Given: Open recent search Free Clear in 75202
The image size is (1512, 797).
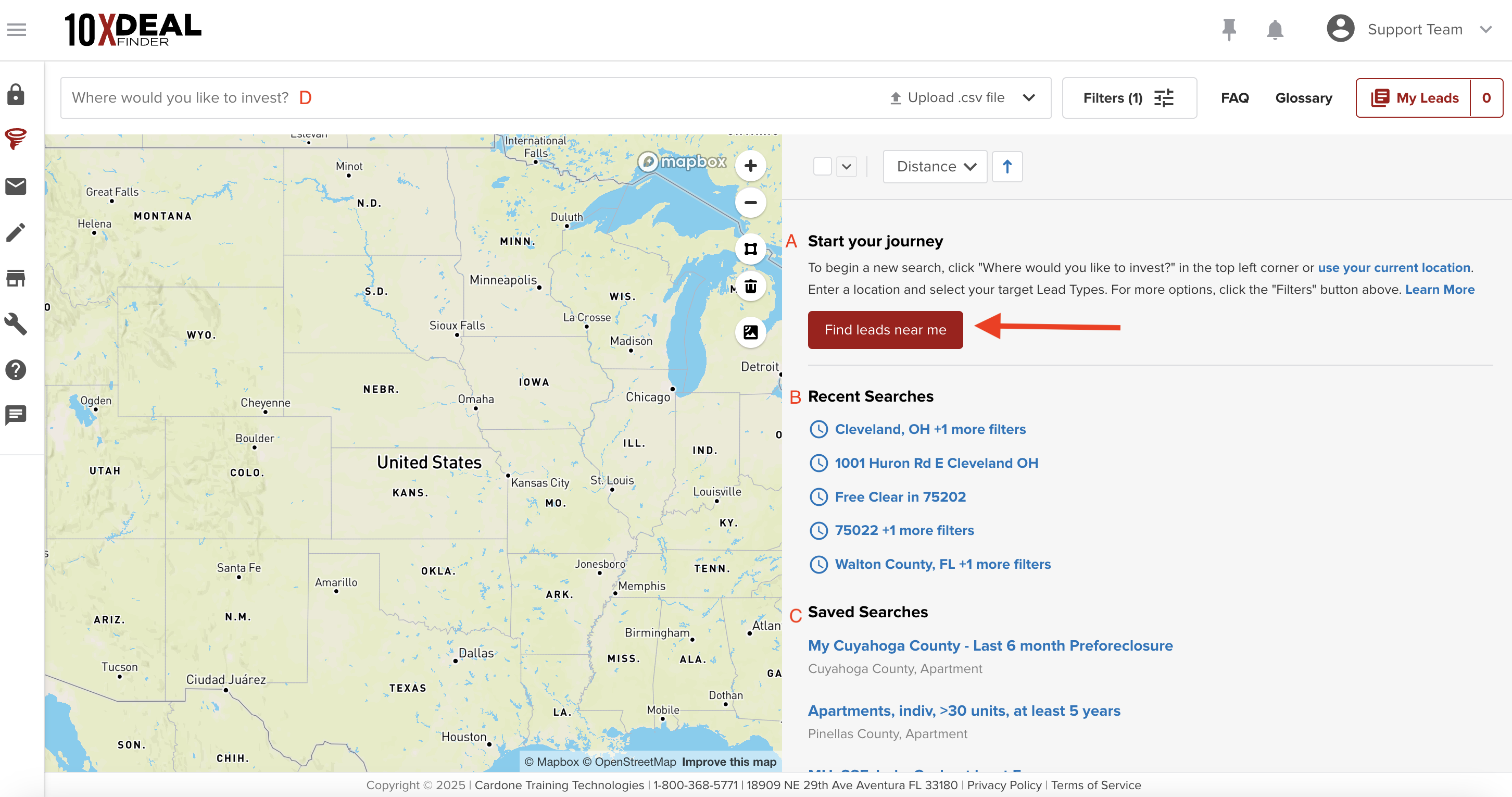Looking at the screenshot, I should (x=900, y=497).
